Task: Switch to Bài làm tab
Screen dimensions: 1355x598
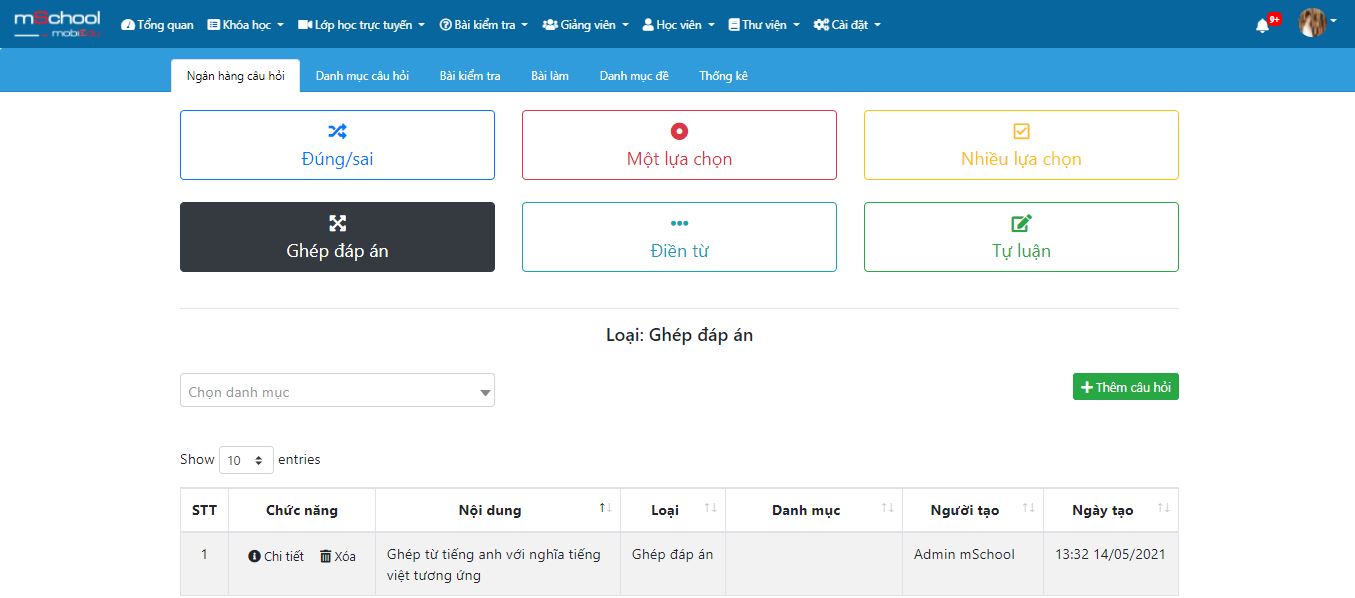Action: click(x=550, y=76)
